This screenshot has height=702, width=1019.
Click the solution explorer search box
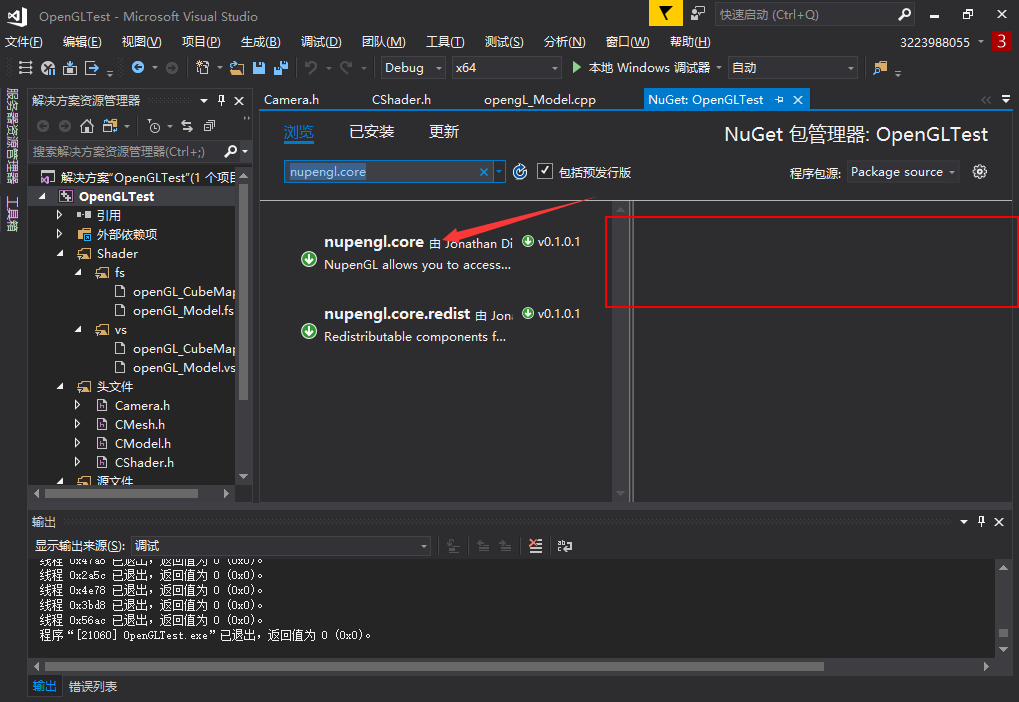127,151
